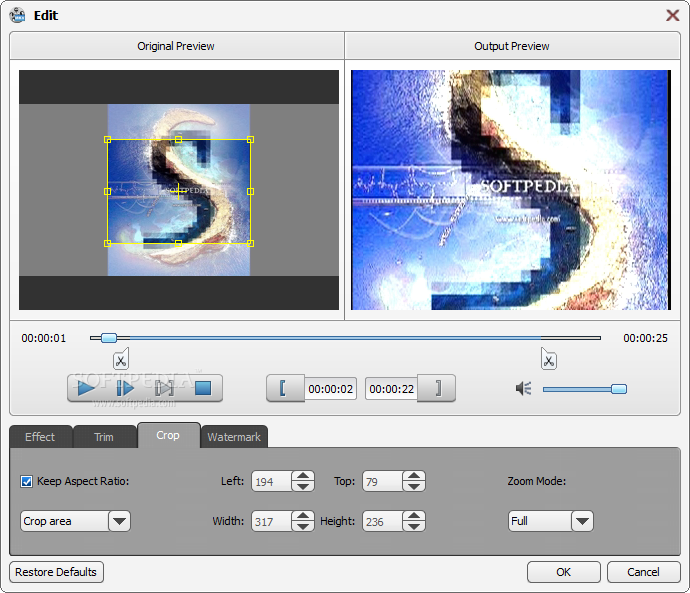Click the play-next-frame step button
The height and width of the screenshot is (593, 690).
click(x=125, y=388)
